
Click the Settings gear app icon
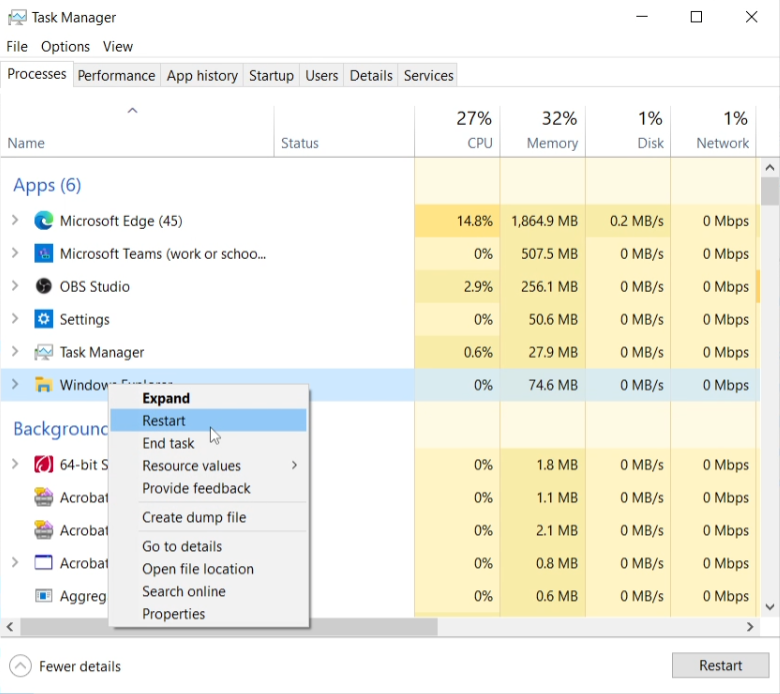pos(43,319)
